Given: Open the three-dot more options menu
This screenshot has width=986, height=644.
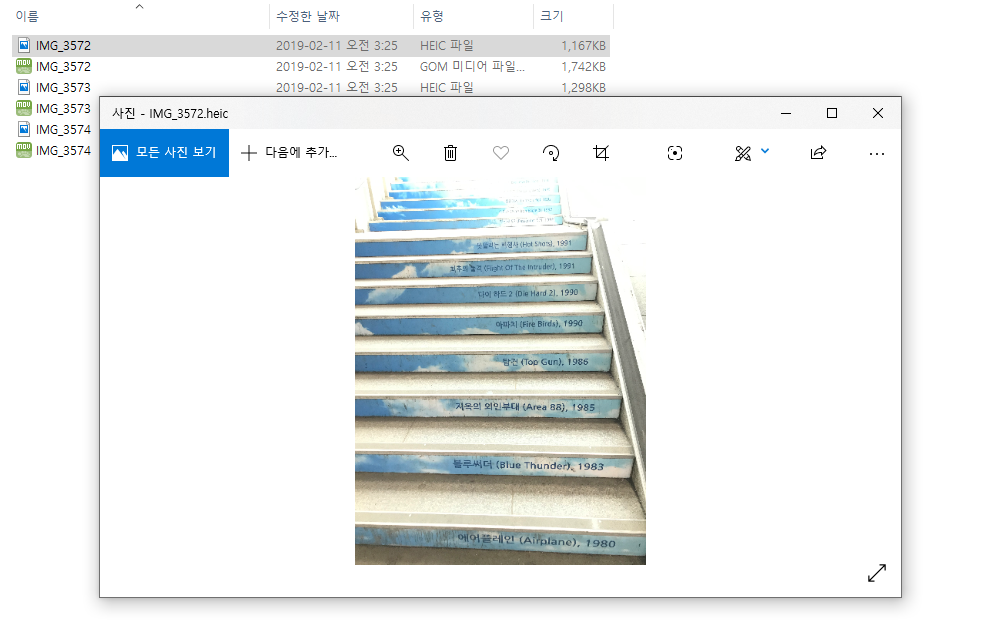Looking at the screenshot, I should pos(877,153).
